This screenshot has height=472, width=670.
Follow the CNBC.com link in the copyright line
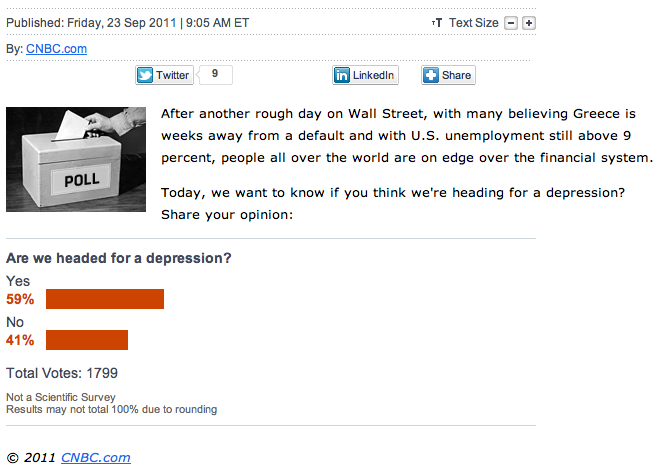(95, 458)
